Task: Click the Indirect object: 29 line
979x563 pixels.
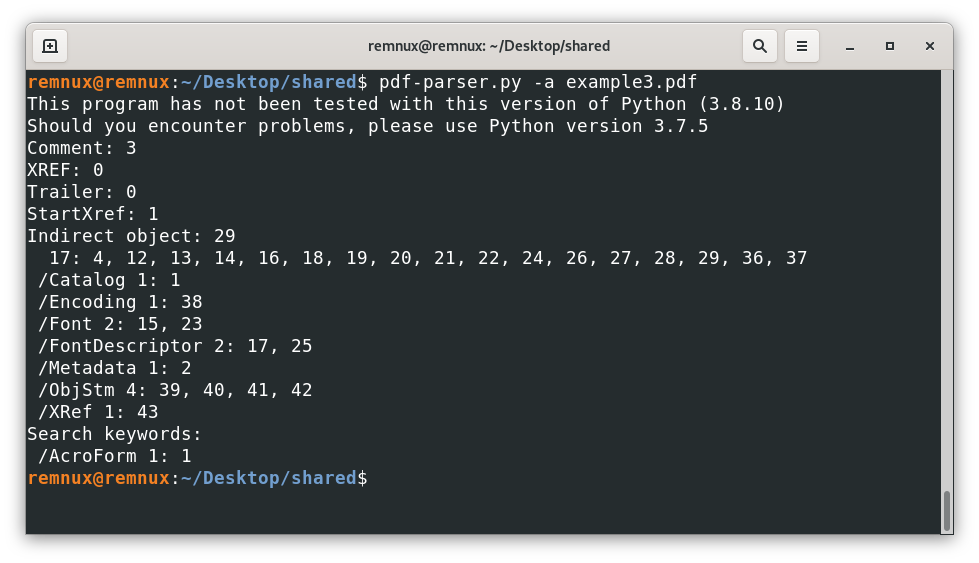Action: (x=131, y=236)
